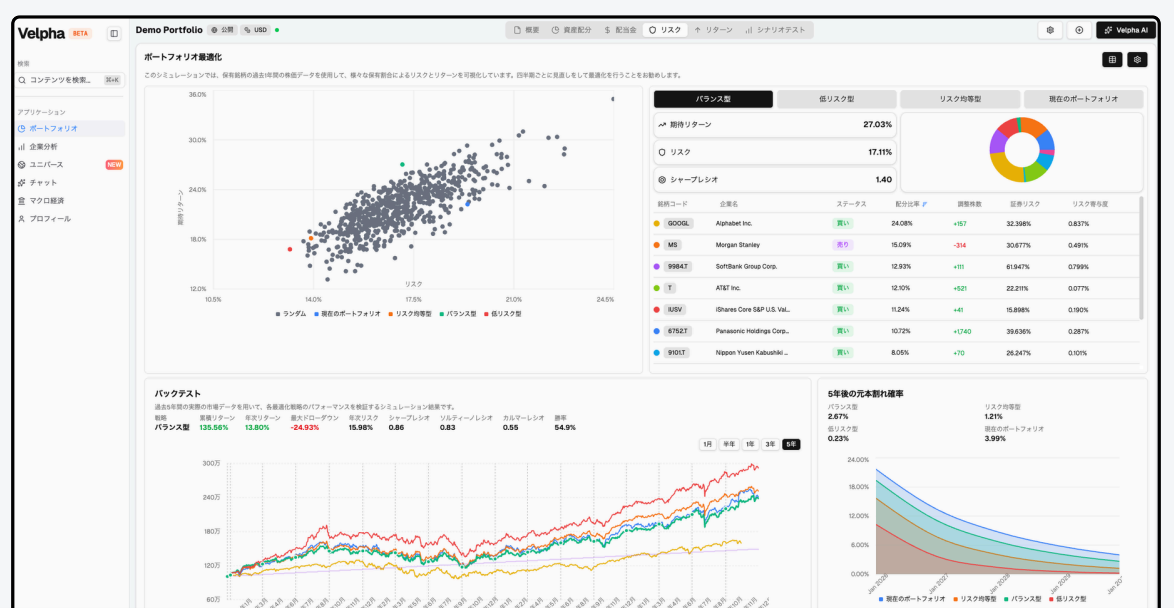The height and width of the screenshot is (608, 1174).
Task: Click the GOOGL ticker code badge
Action: (x=678, y=223)
